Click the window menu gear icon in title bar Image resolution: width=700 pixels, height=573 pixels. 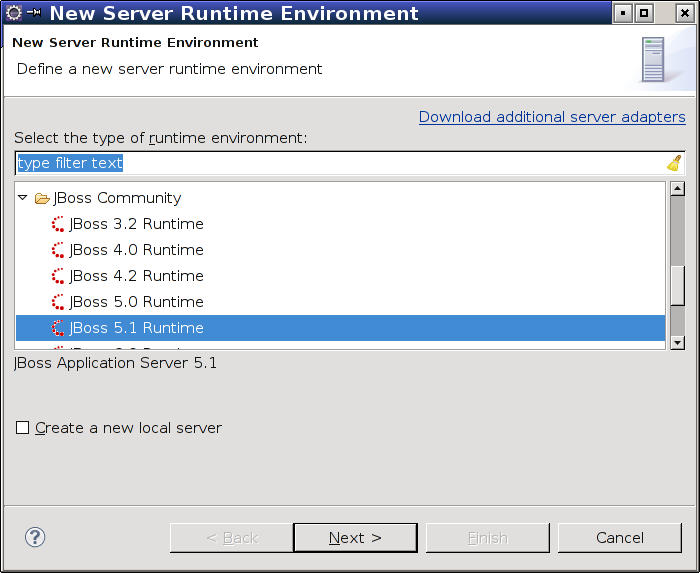click(13, 12)
